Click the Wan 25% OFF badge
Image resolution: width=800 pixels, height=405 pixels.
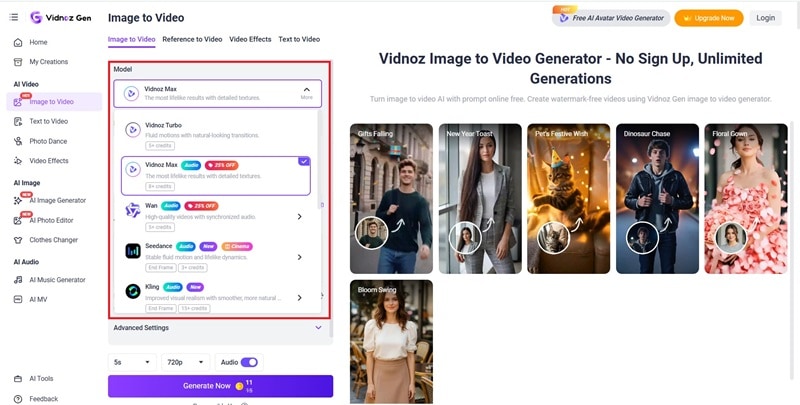(201, 206)
